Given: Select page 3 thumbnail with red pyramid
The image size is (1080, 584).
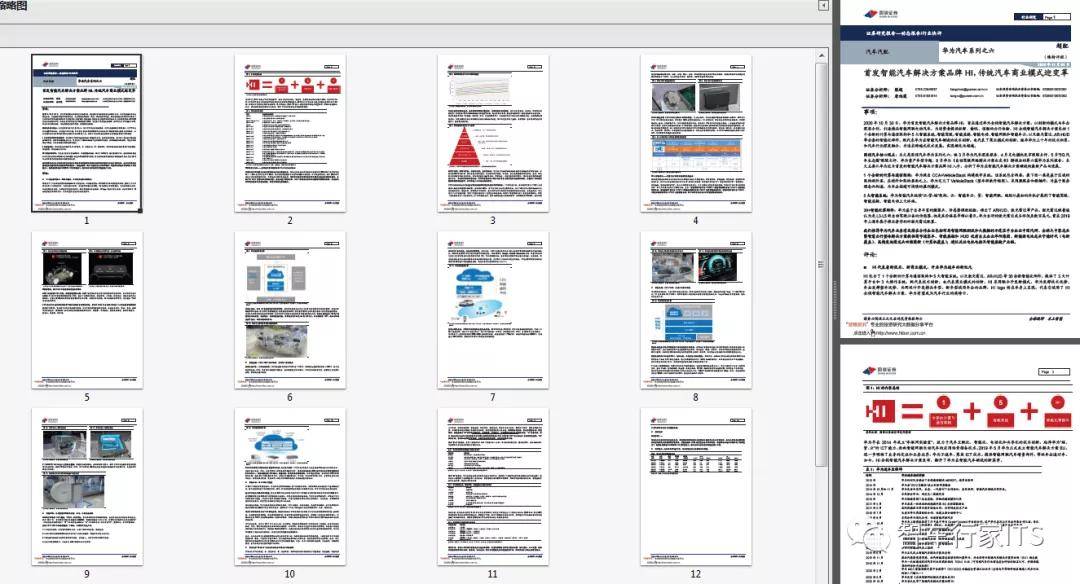Looking at the screenshot, I should click(492, 133).
